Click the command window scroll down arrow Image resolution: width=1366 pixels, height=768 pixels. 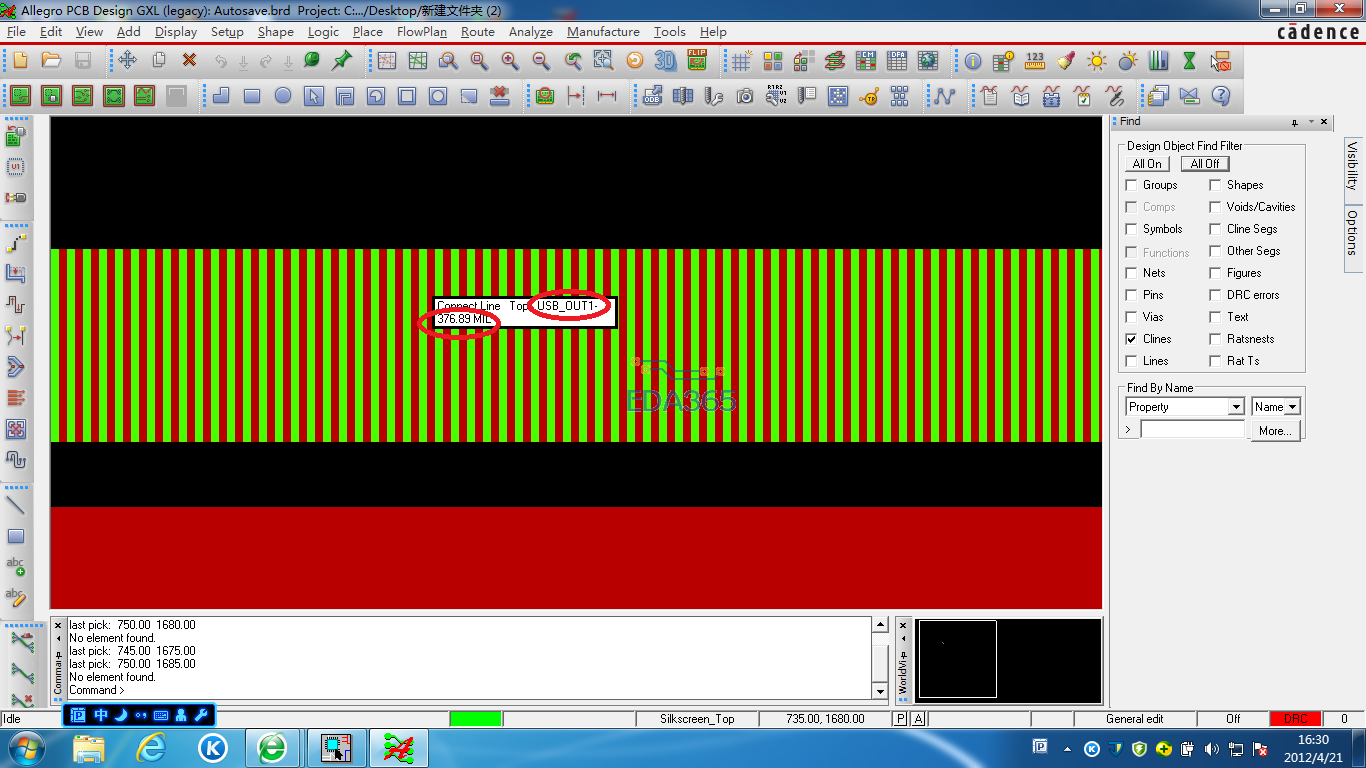[x=880, y=691]
